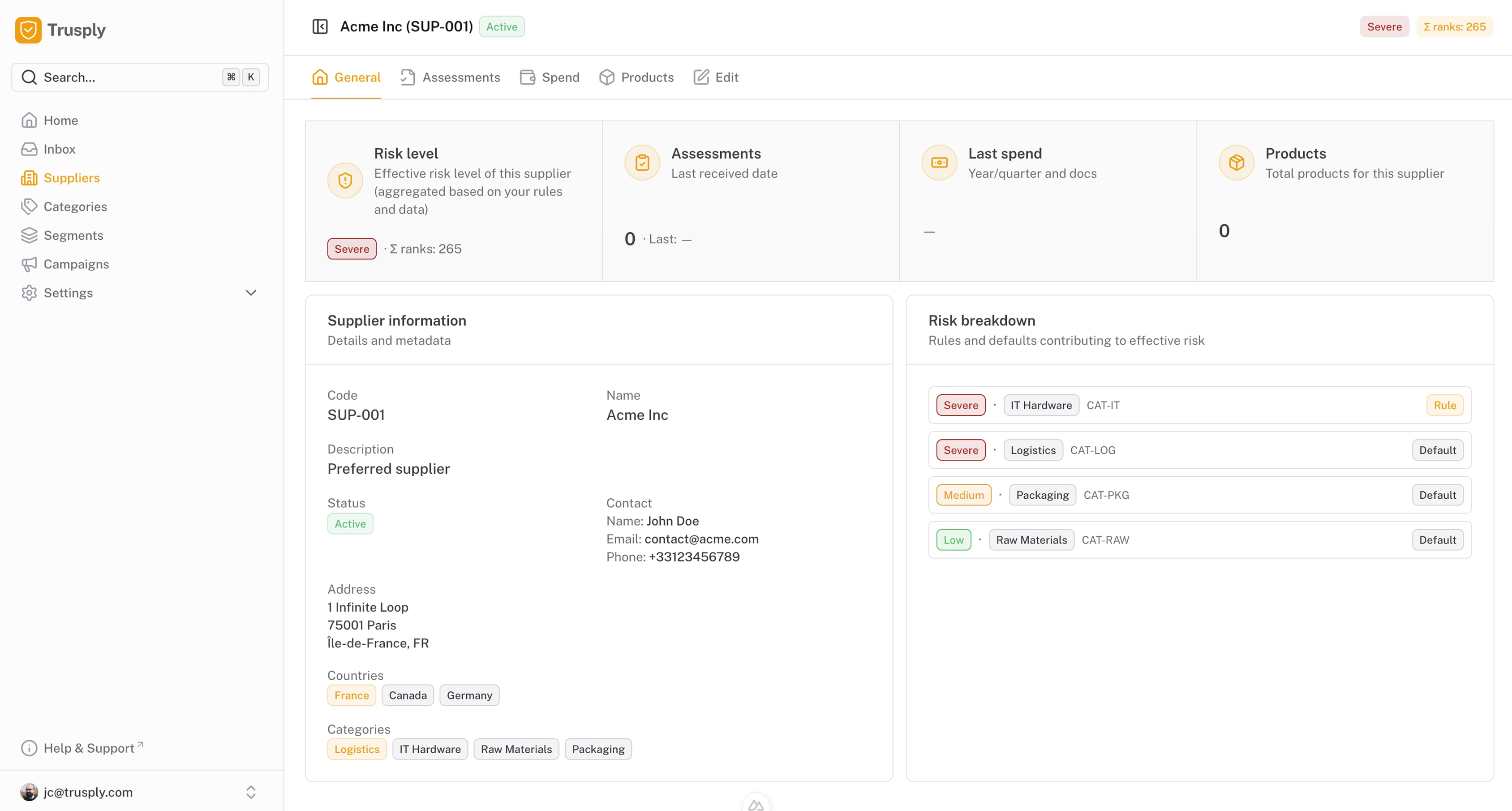Screen dimensions: 1512x811
Task: Click the Products box icon in card
Action: 1236,163
